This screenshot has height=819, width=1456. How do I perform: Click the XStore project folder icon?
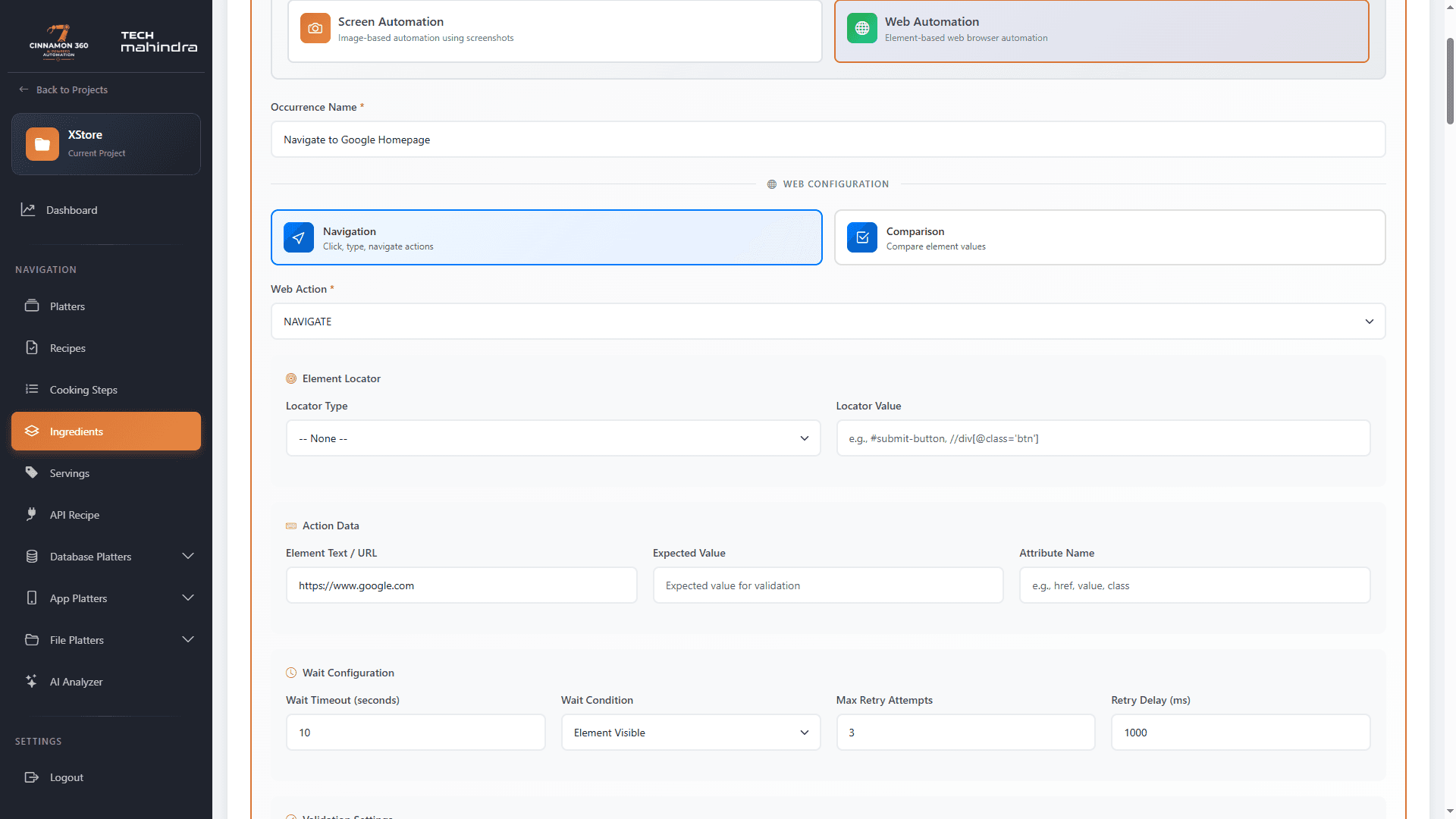click(42, 144)
